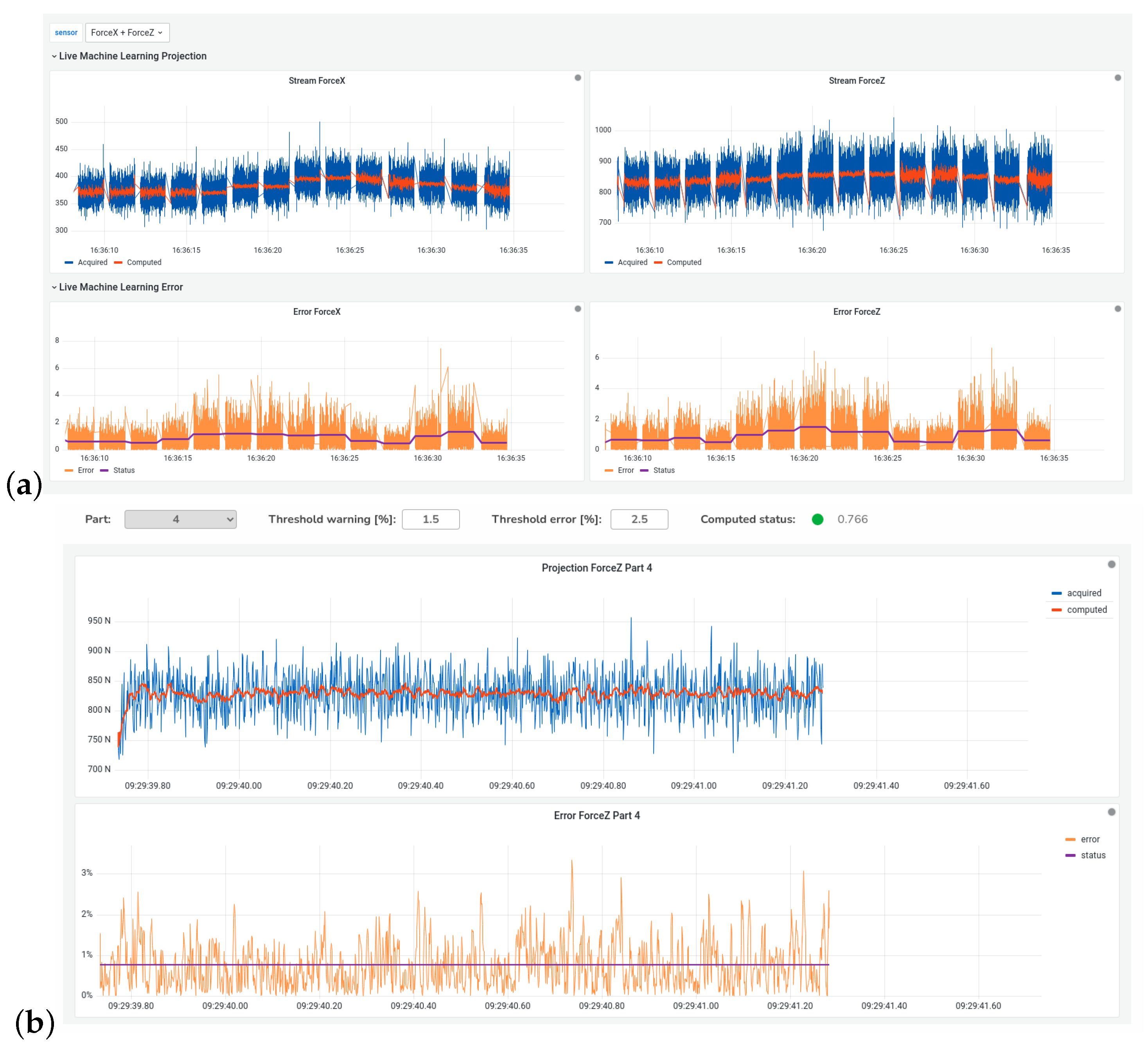Click the Threshold warning input field
1148x1051 pixels.
pyautogui.click(x=431, y=519)
